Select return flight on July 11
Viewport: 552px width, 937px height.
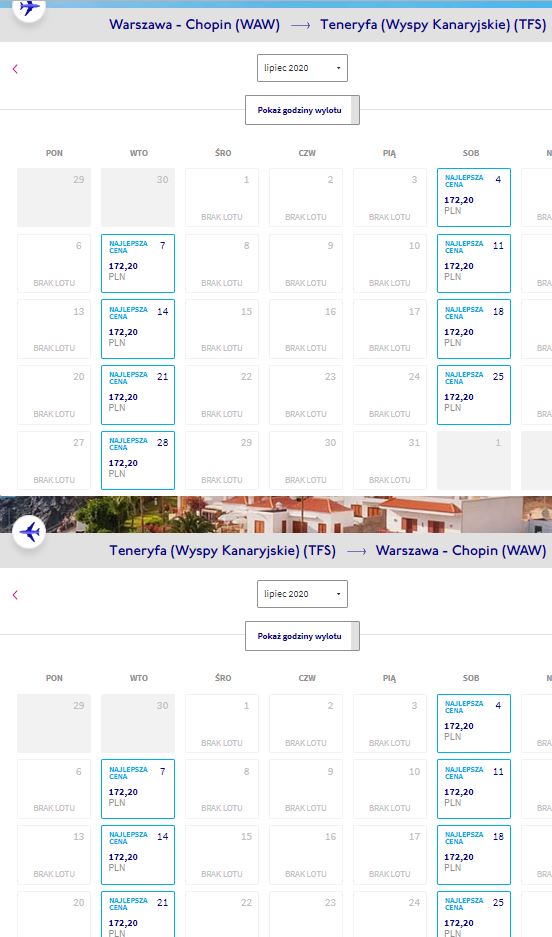[474, 789]
